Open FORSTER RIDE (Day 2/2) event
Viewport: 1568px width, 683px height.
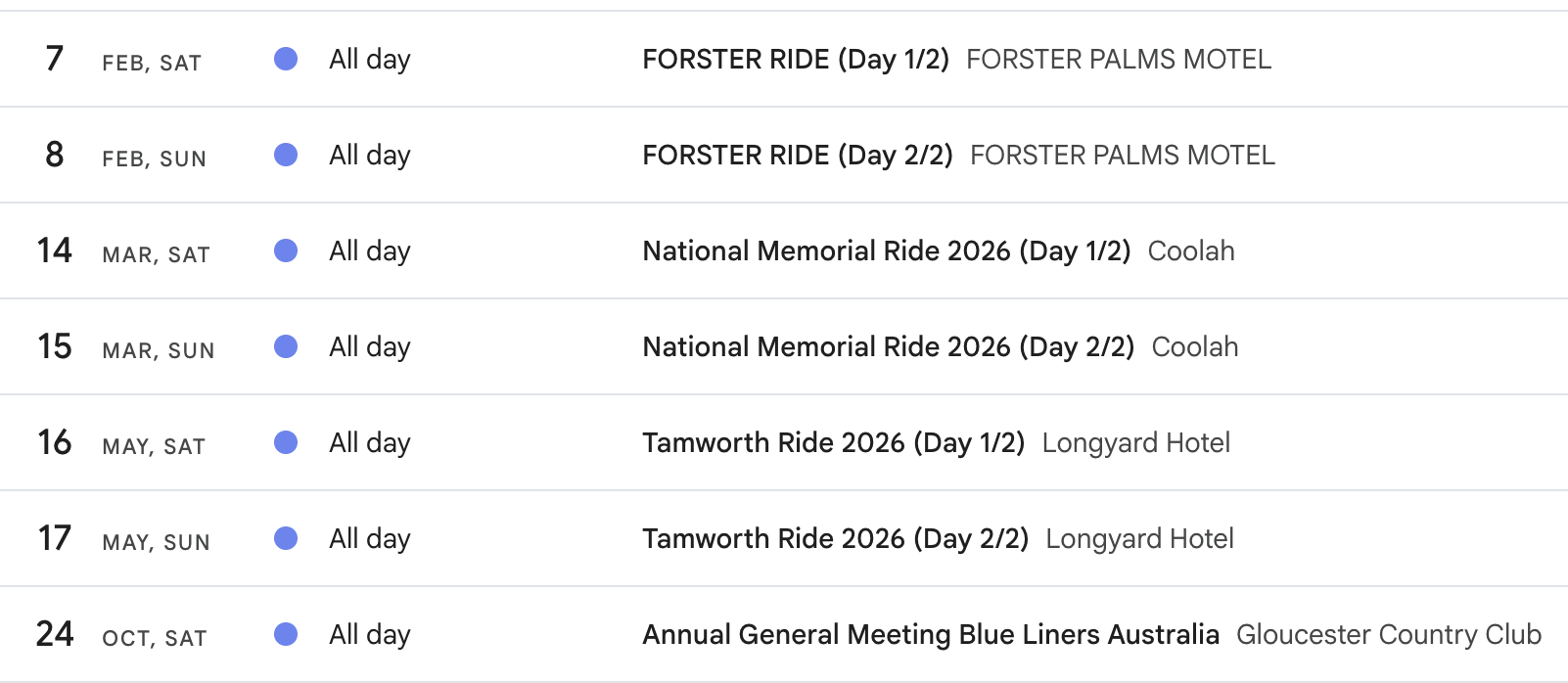point(797,156)
